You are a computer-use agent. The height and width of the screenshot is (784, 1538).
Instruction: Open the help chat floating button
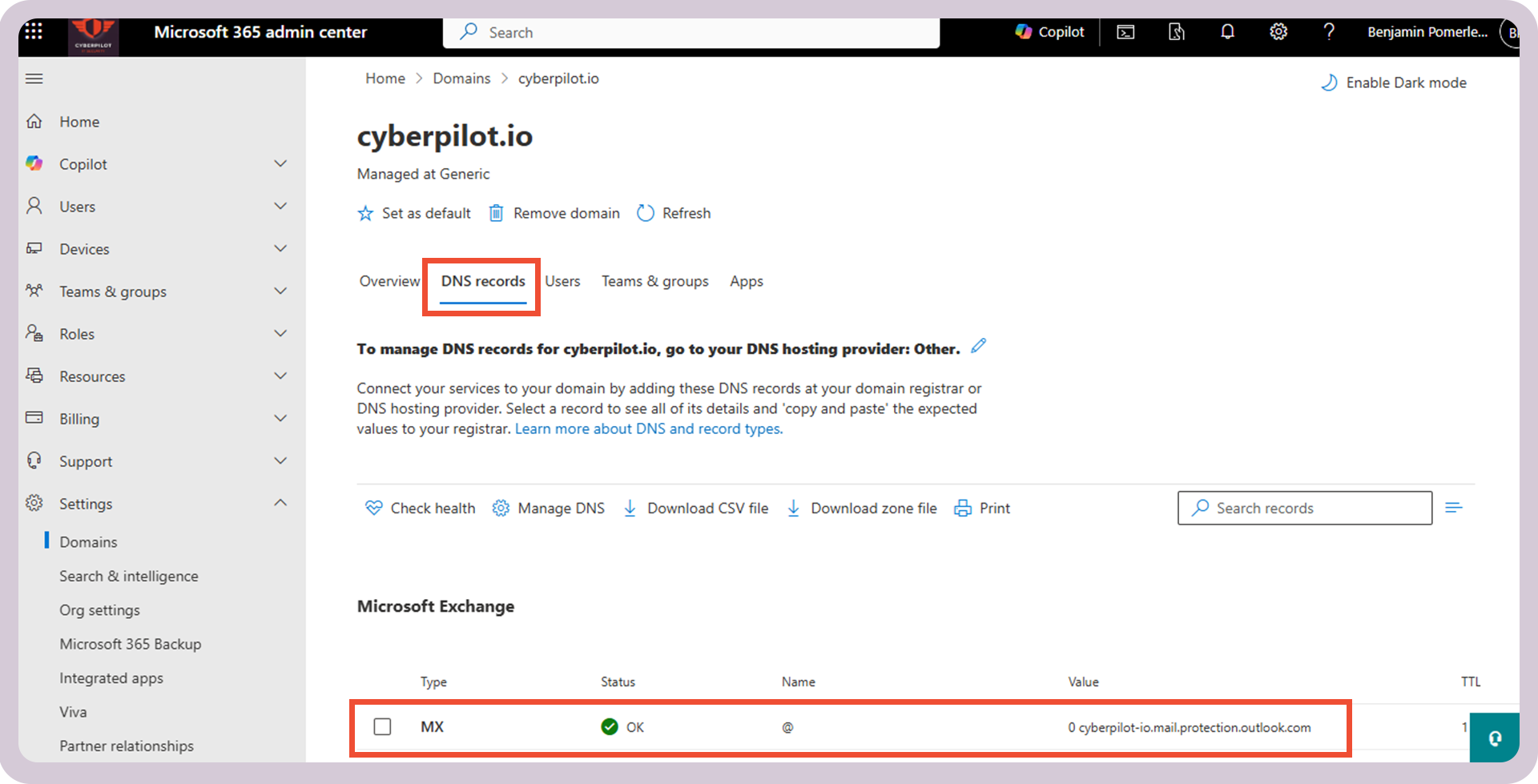(1494, 738)
